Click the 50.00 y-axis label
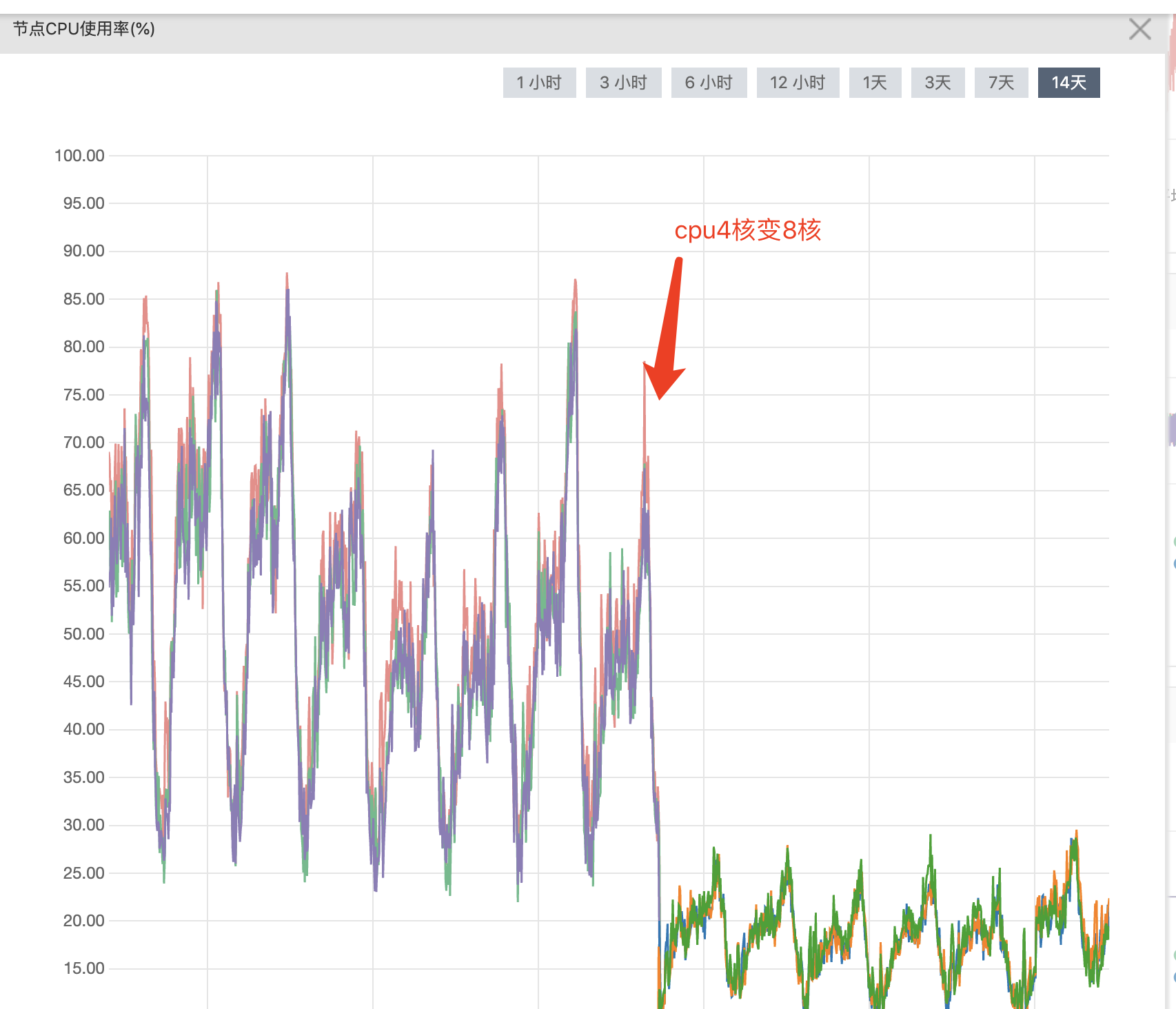1176x1009 pixels. tap(83, 634)
